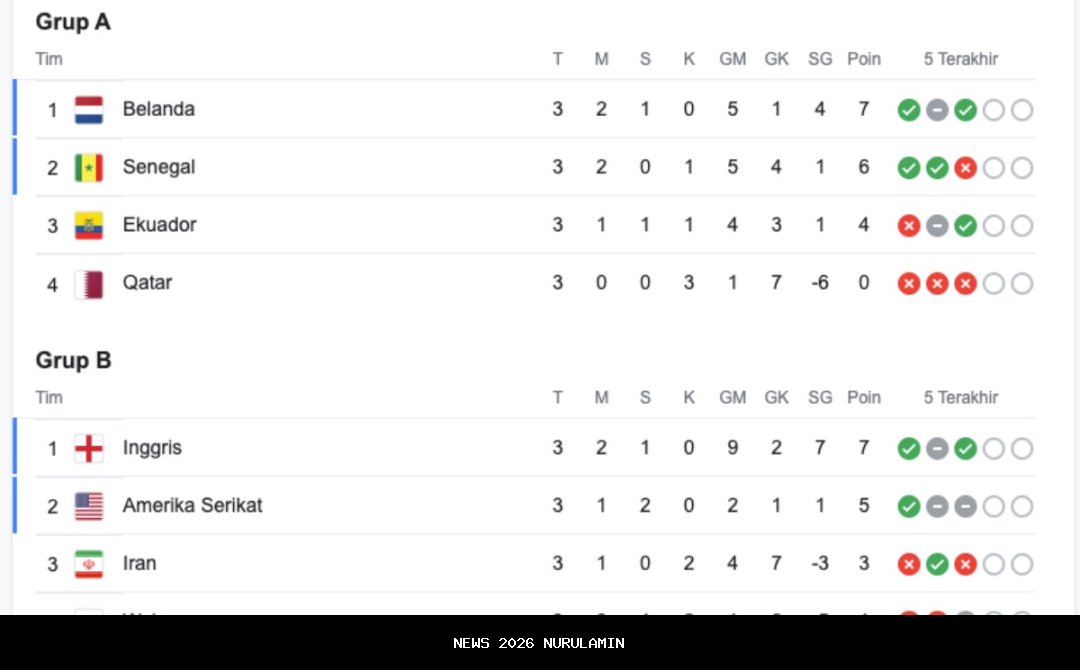Image resolution: width=1080 pixels, height=670 pixels.
Task: Click the Ekuador flag icon
Action: tap(89, 225)
